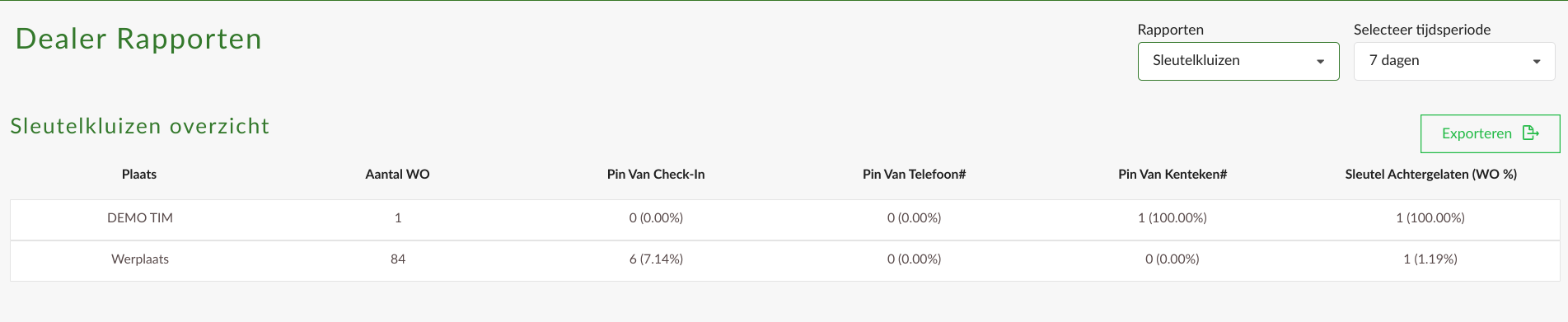Click the Sleutel Achtergelaten (WO %) header
Image resolution: width=1568 pixels, height=322 pixels.
[1430, 175]
